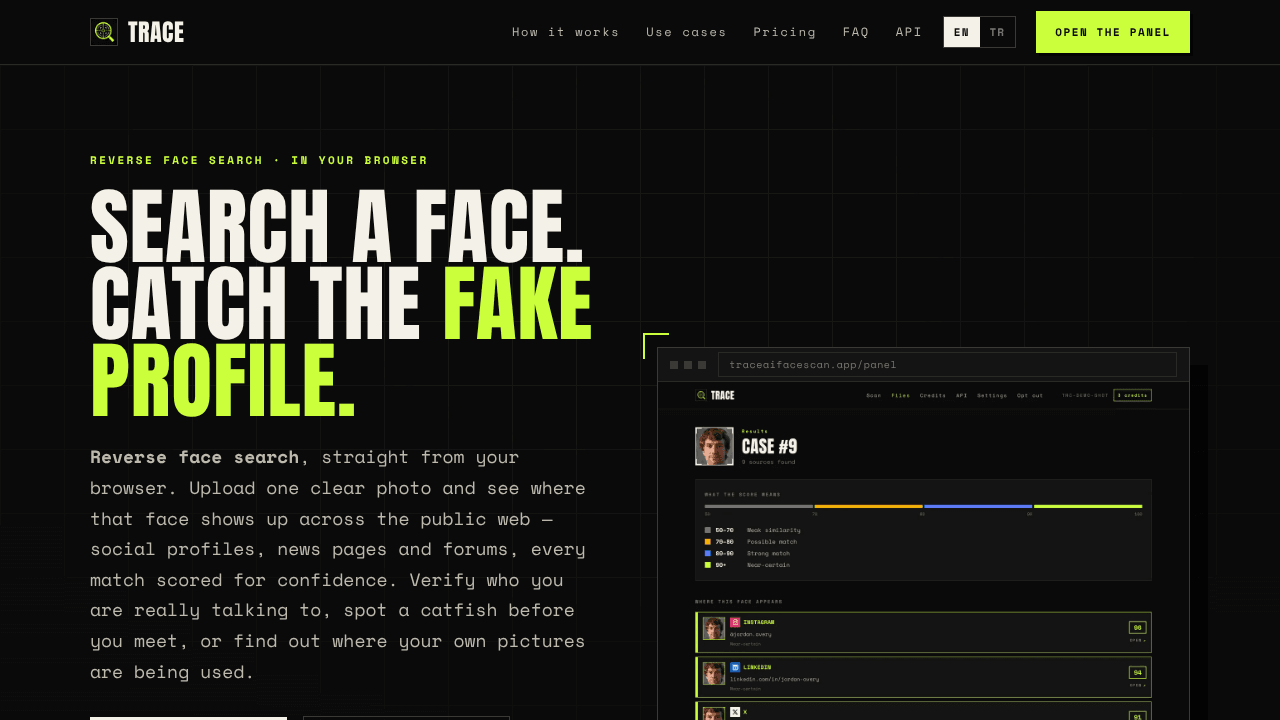Click the 96 score badge on Instagram row
1280x720 pixels.
(1138, 628)
